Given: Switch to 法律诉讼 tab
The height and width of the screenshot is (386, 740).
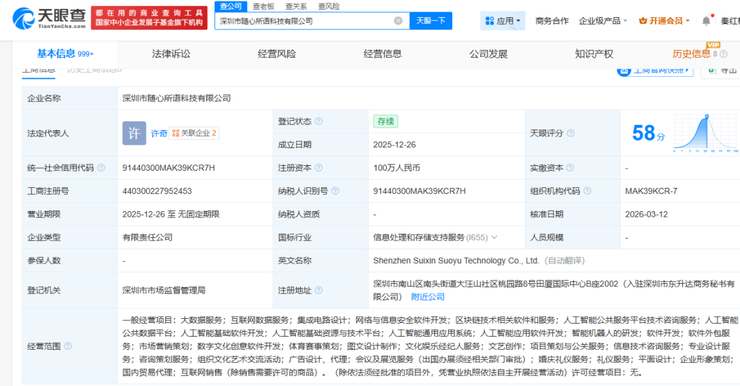Looking at the screenshot, I should pos(171,54).
